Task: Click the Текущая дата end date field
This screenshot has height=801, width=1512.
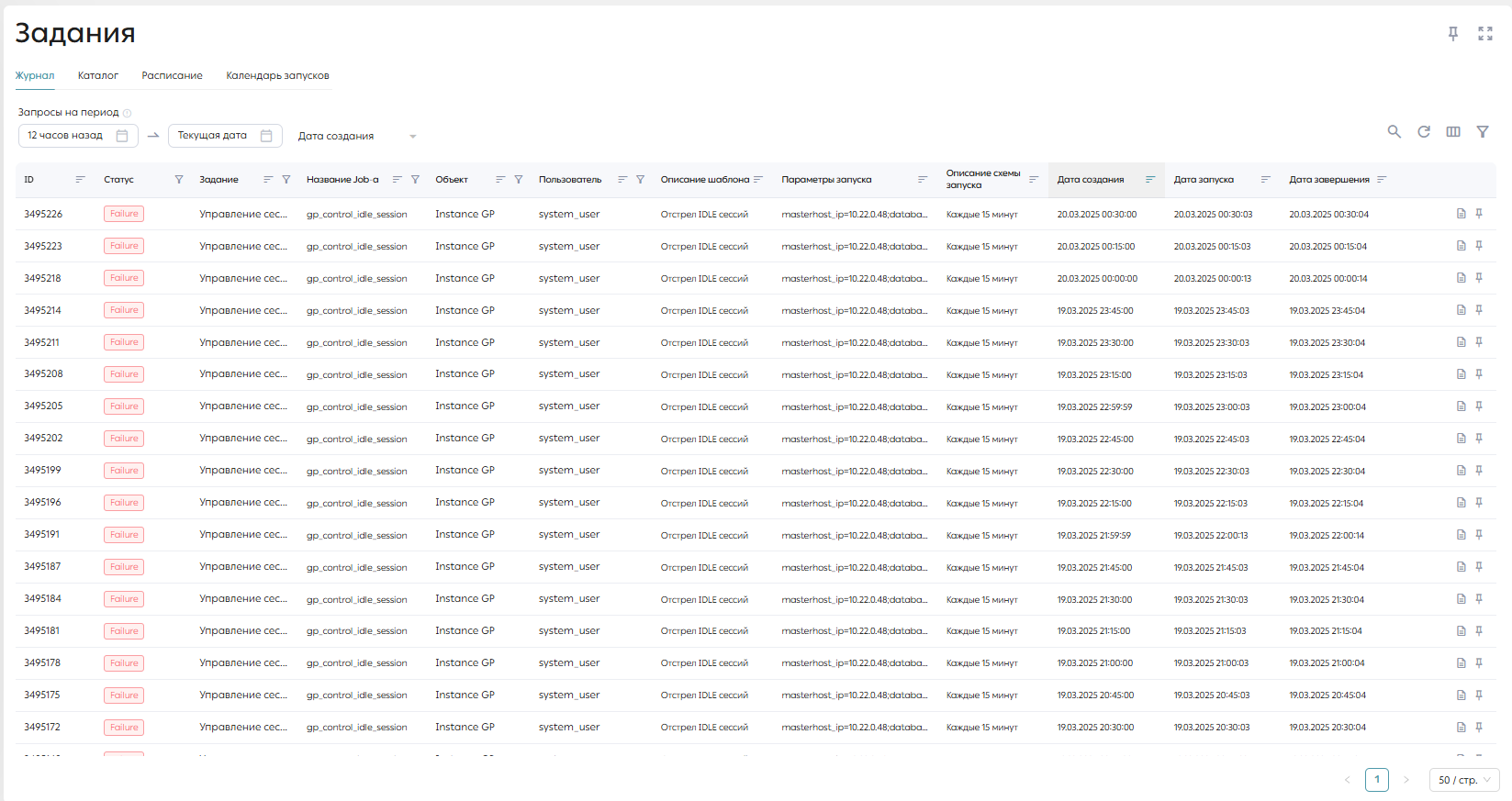Action: pos(225,136)
